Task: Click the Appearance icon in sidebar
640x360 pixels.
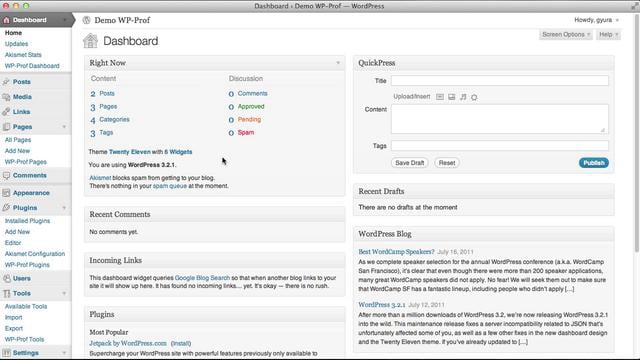Action: [6, 193]
